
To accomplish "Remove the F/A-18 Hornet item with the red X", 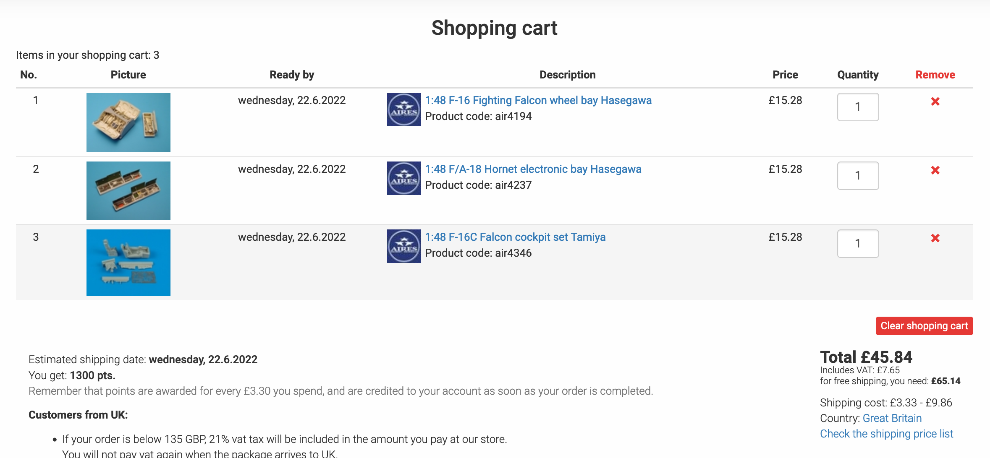I will point(935,170).
